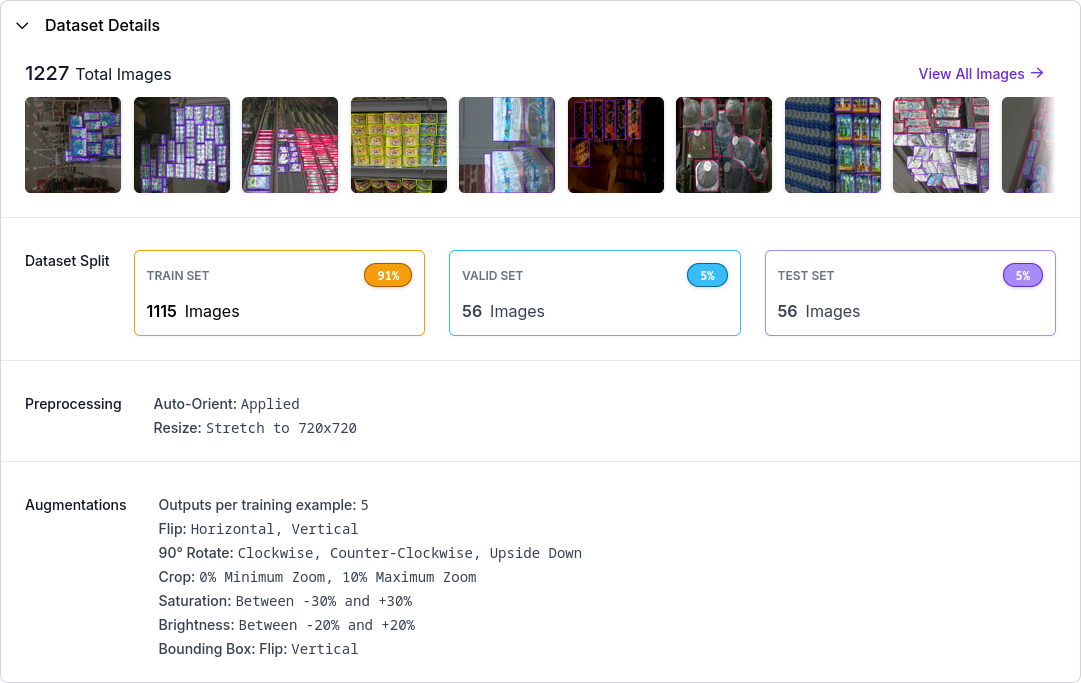Open the View All Images link

(x=981, y=74)
